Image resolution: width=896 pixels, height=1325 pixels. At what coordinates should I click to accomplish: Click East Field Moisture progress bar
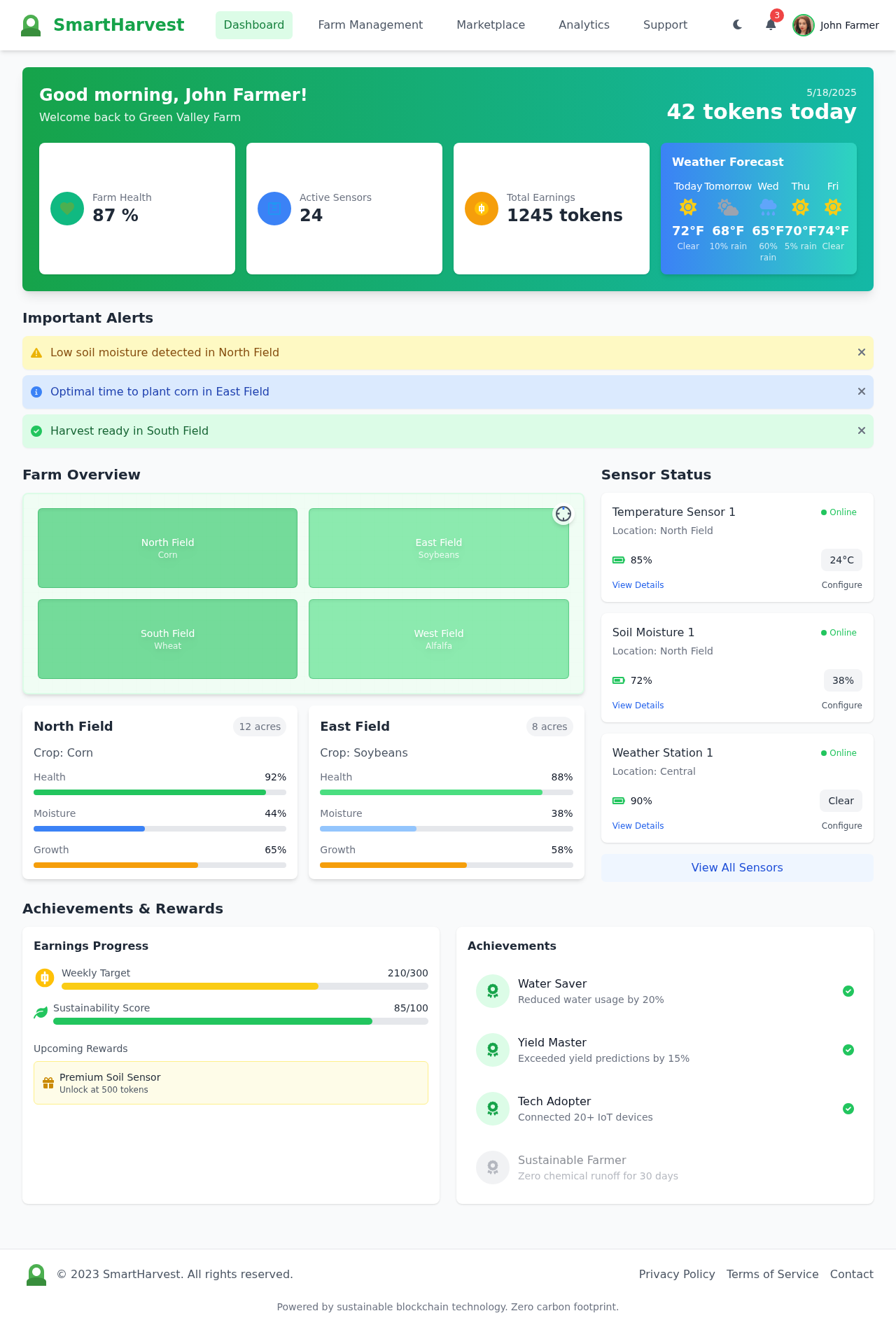click(447, 829)
